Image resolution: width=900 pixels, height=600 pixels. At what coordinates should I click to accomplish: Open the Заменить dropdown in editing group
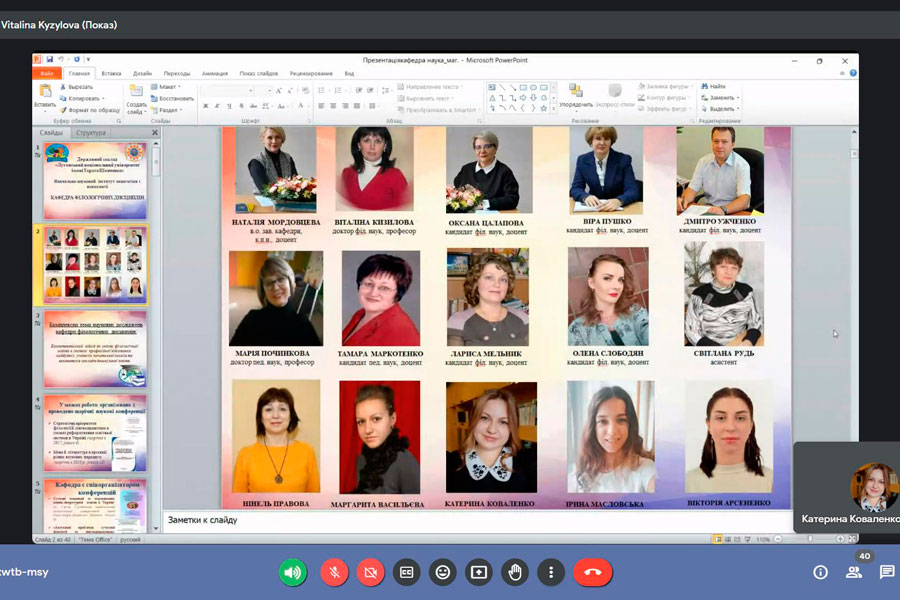click(x=724, y=98)
